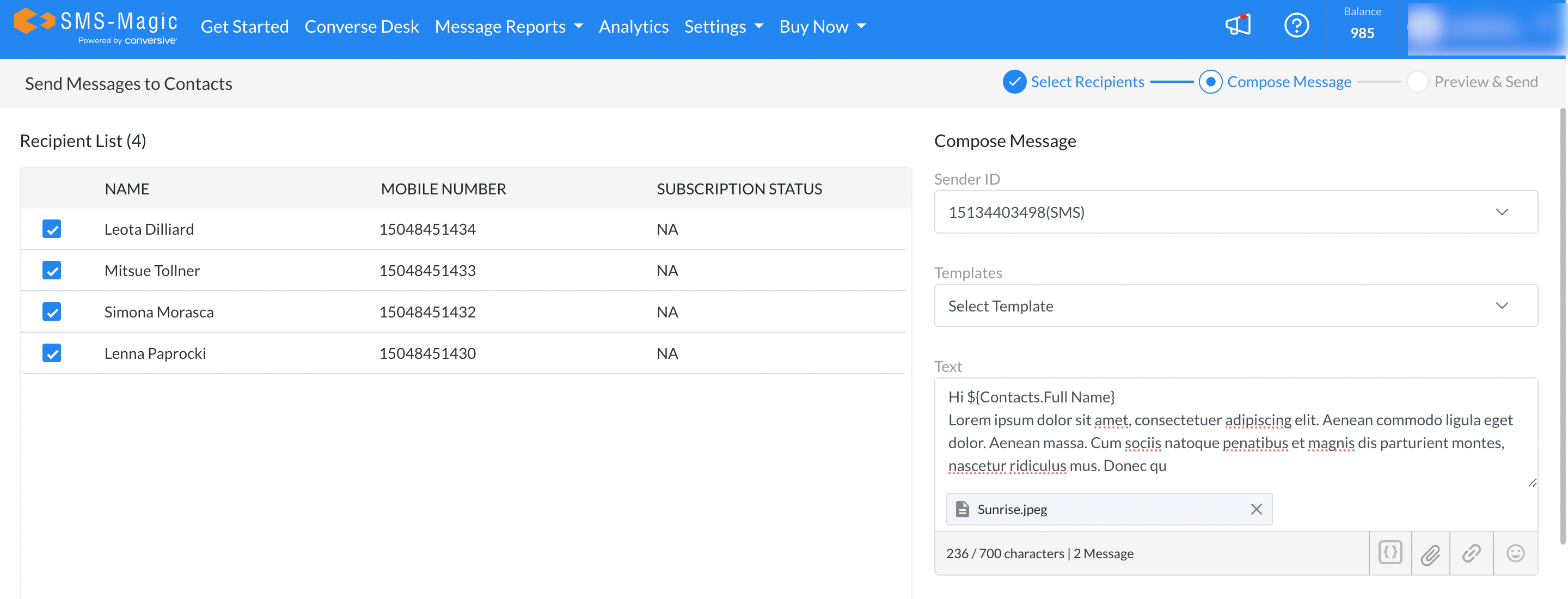Viewport: 1568px width, 599px height.
Task: Open the emoji smiley picker
Action: tap(1515, 553)
